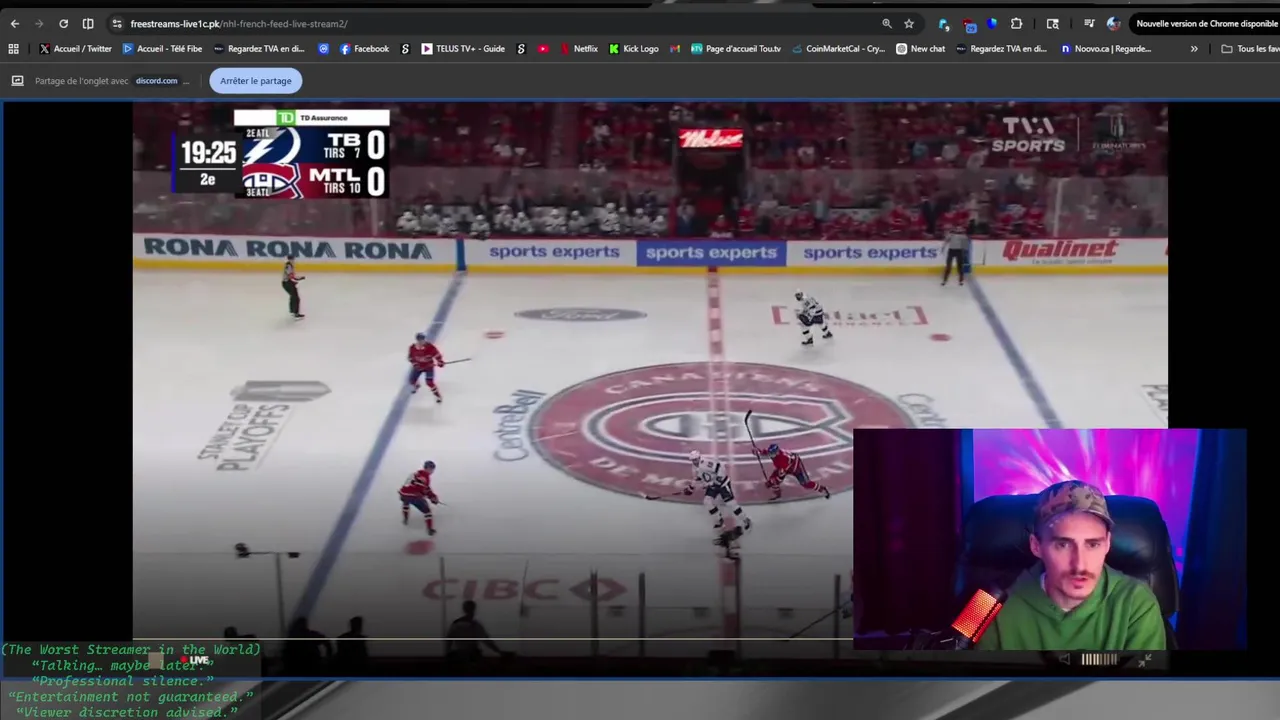
Task: Open the Chrome profile avatar
Action: tap(1113, 23)
